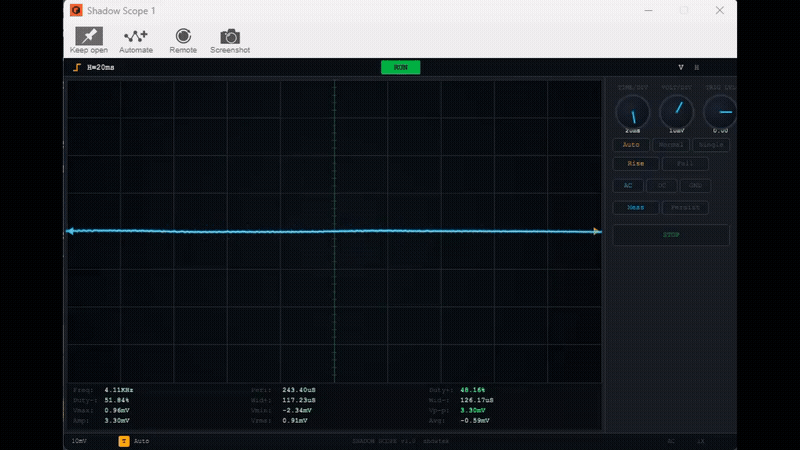Click the blue waveform trace at the center graticule

click(x=335, y=231)
